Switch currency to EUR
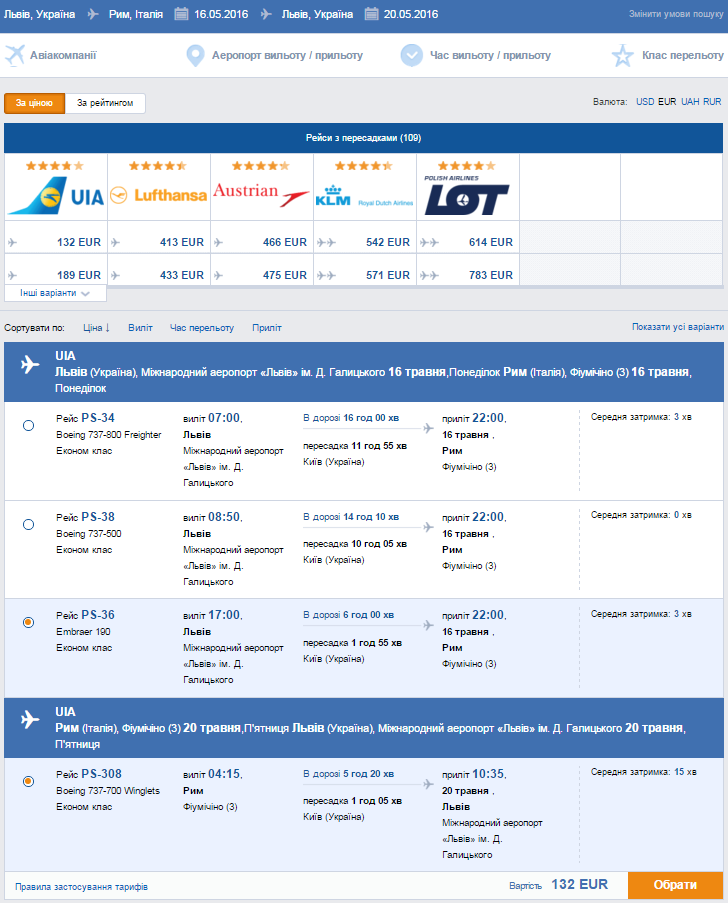This screenshot has height=903, width=728. (667, 101)
